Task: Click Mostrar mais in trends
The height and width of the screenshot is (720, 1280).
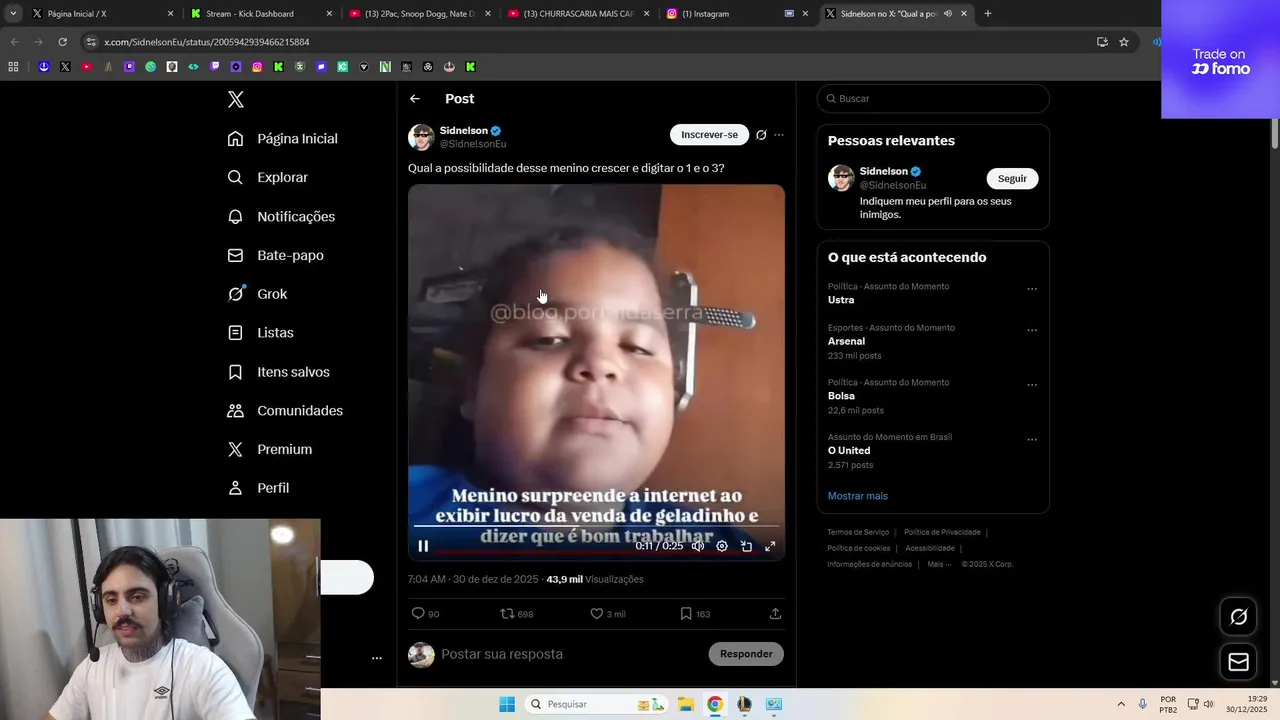Action: point(857,496)
